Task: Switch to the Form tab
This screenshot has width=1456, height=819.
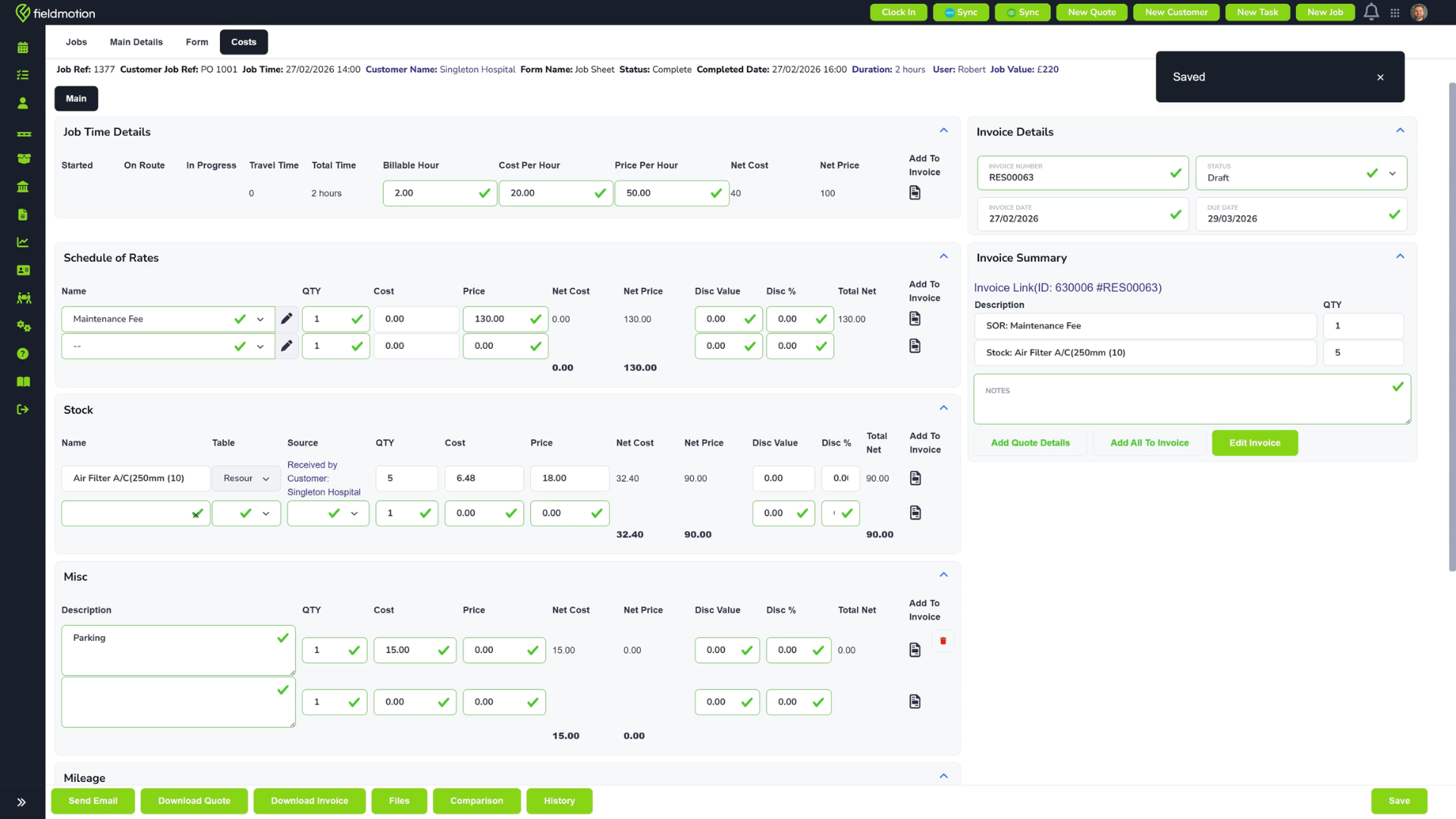Action: click(196, 42)
